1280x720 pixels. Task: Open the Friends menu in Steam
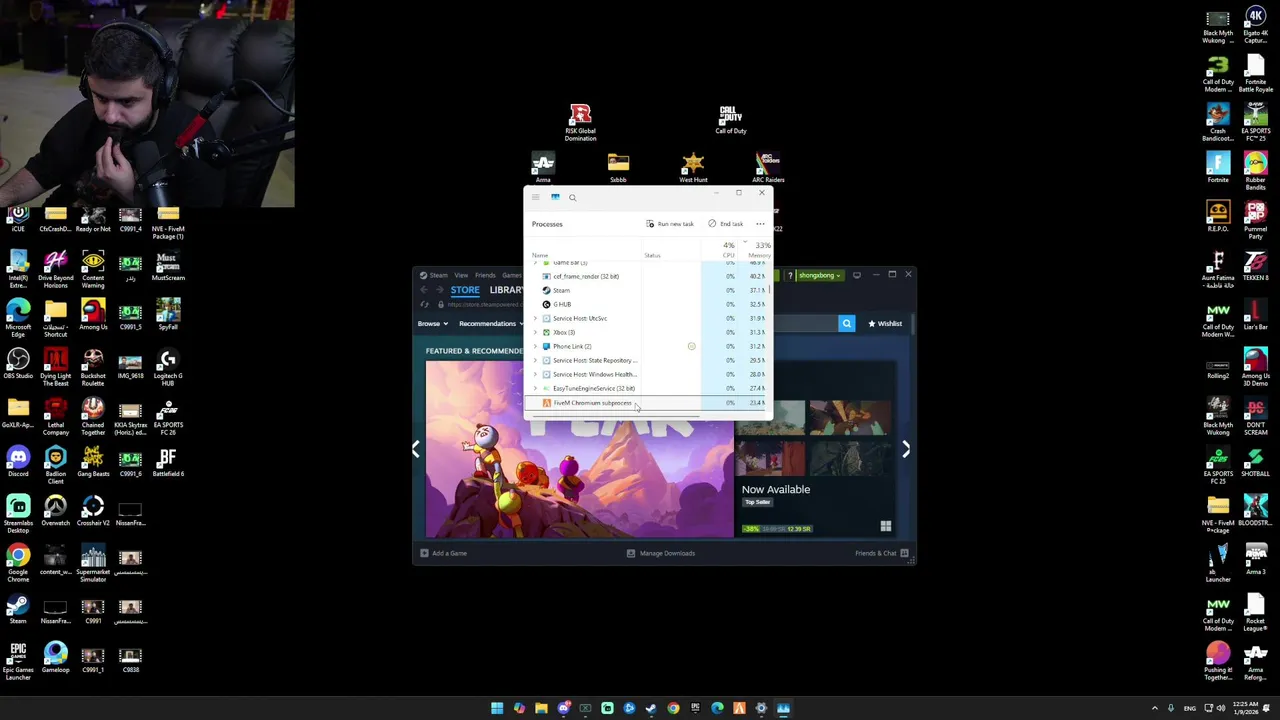485,275
